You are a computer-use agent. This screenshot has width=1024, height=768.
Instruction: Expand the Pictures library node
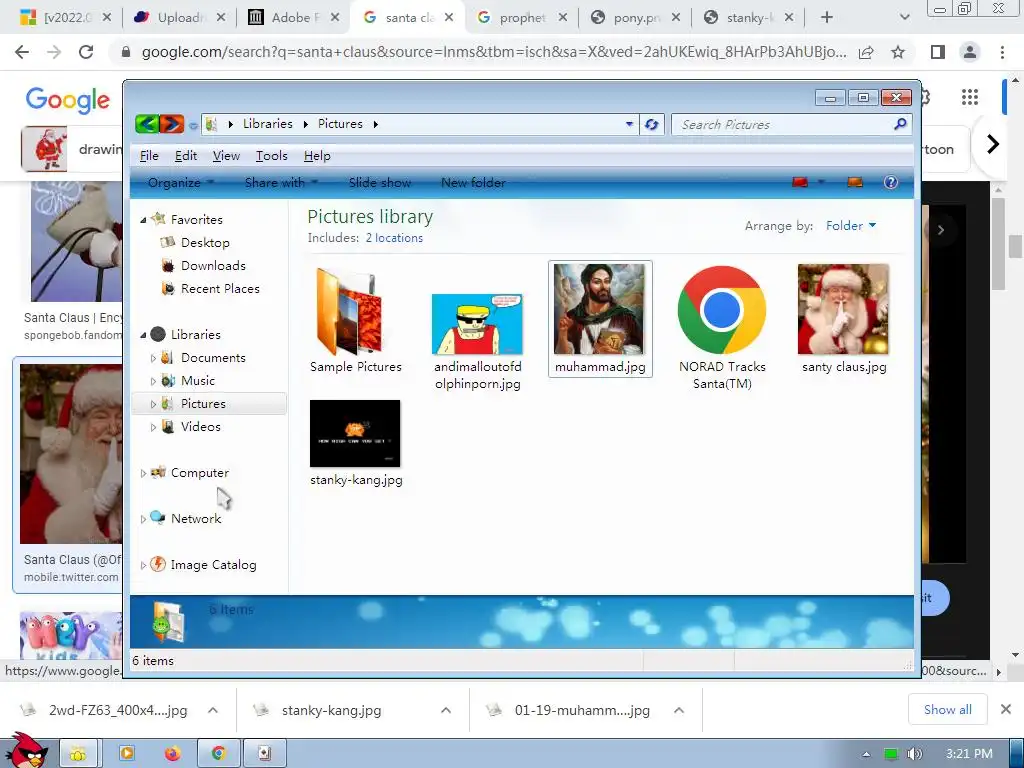click(x=153, y=404)
